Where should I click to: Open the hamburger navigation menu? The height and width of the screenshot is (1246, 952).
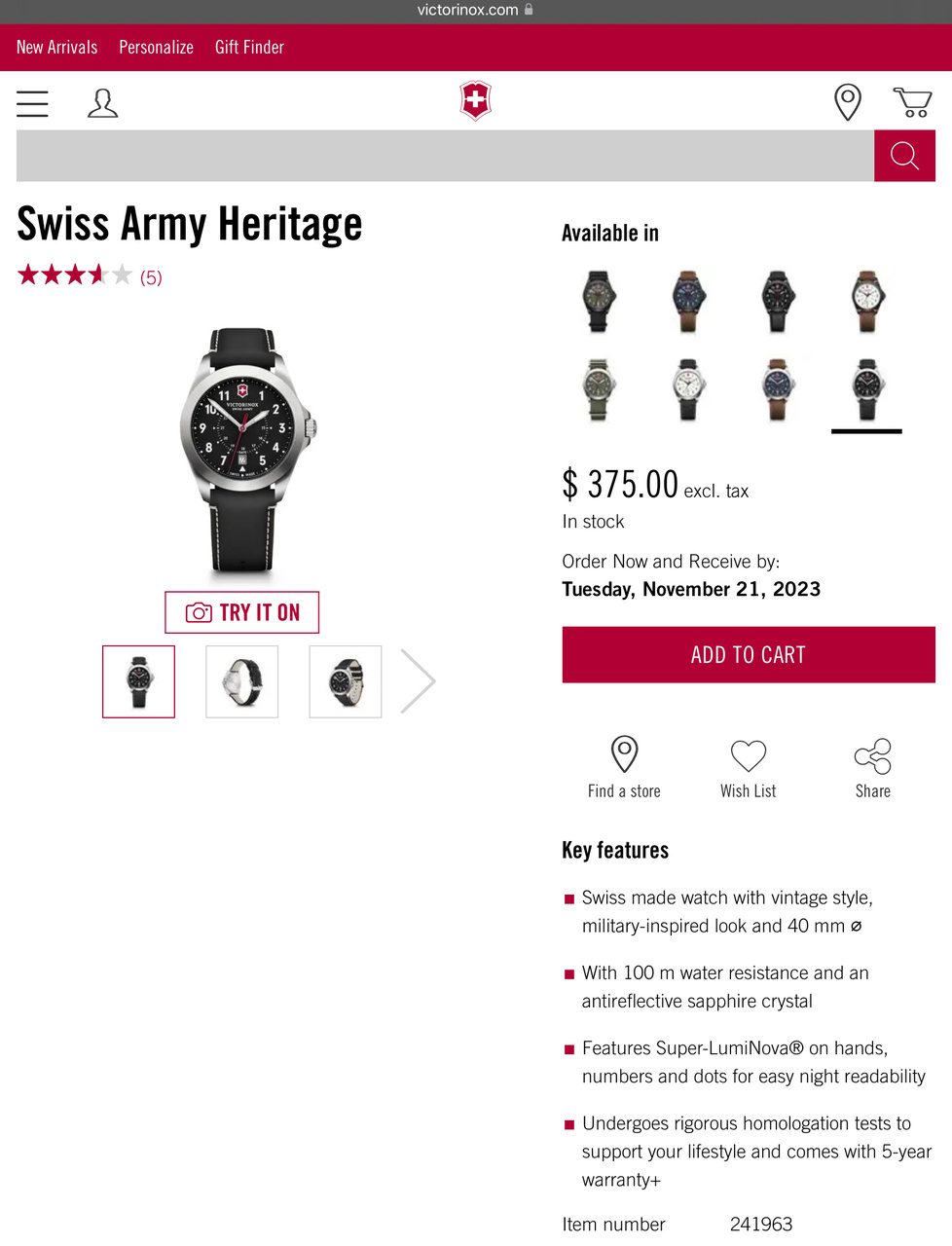coord(32,103)
